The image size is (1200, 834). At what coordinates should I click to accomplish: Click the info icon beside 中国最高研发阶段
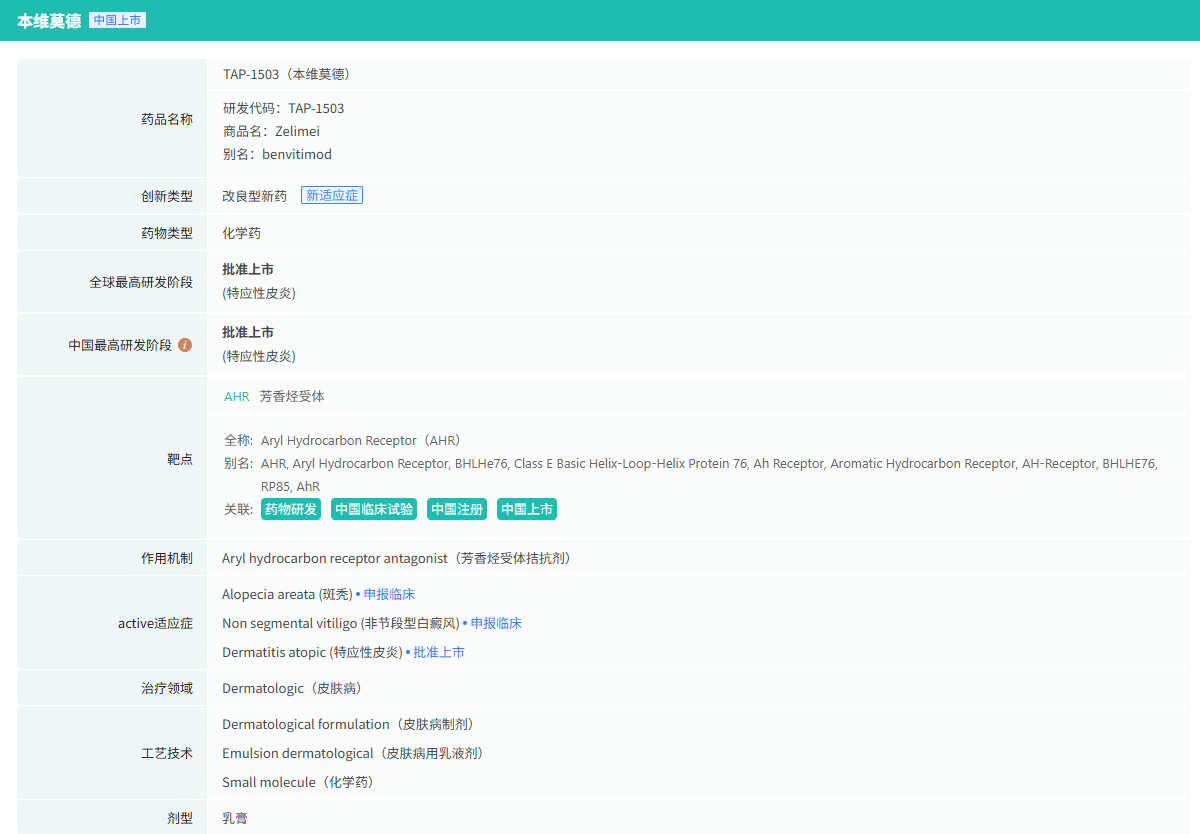[x=185, y=345]
